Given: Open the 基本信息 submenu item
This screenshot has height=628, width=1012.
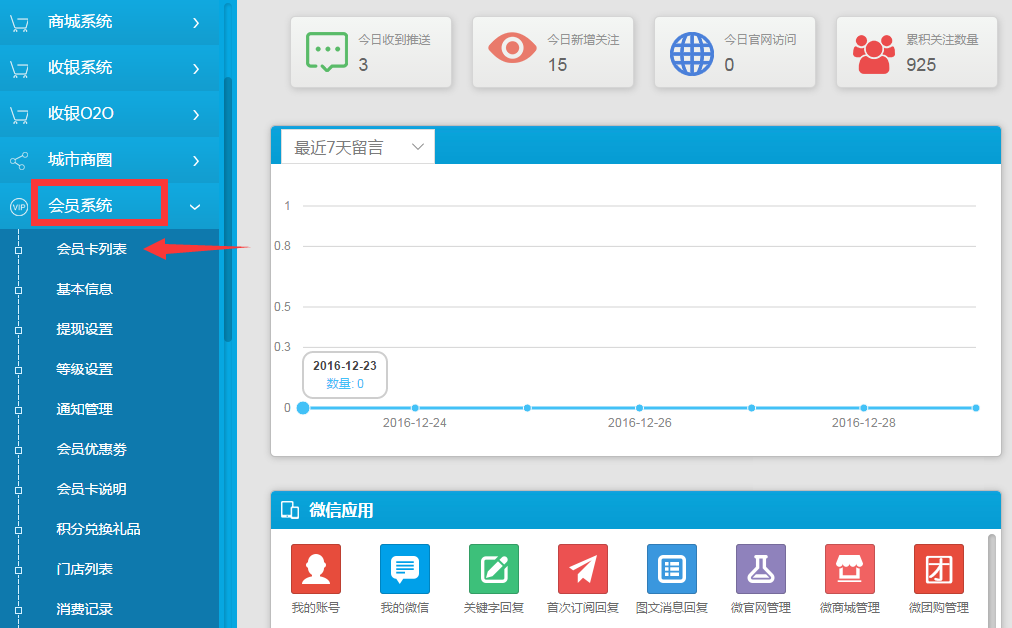Looking at the screenshot, I should [85, 289].
